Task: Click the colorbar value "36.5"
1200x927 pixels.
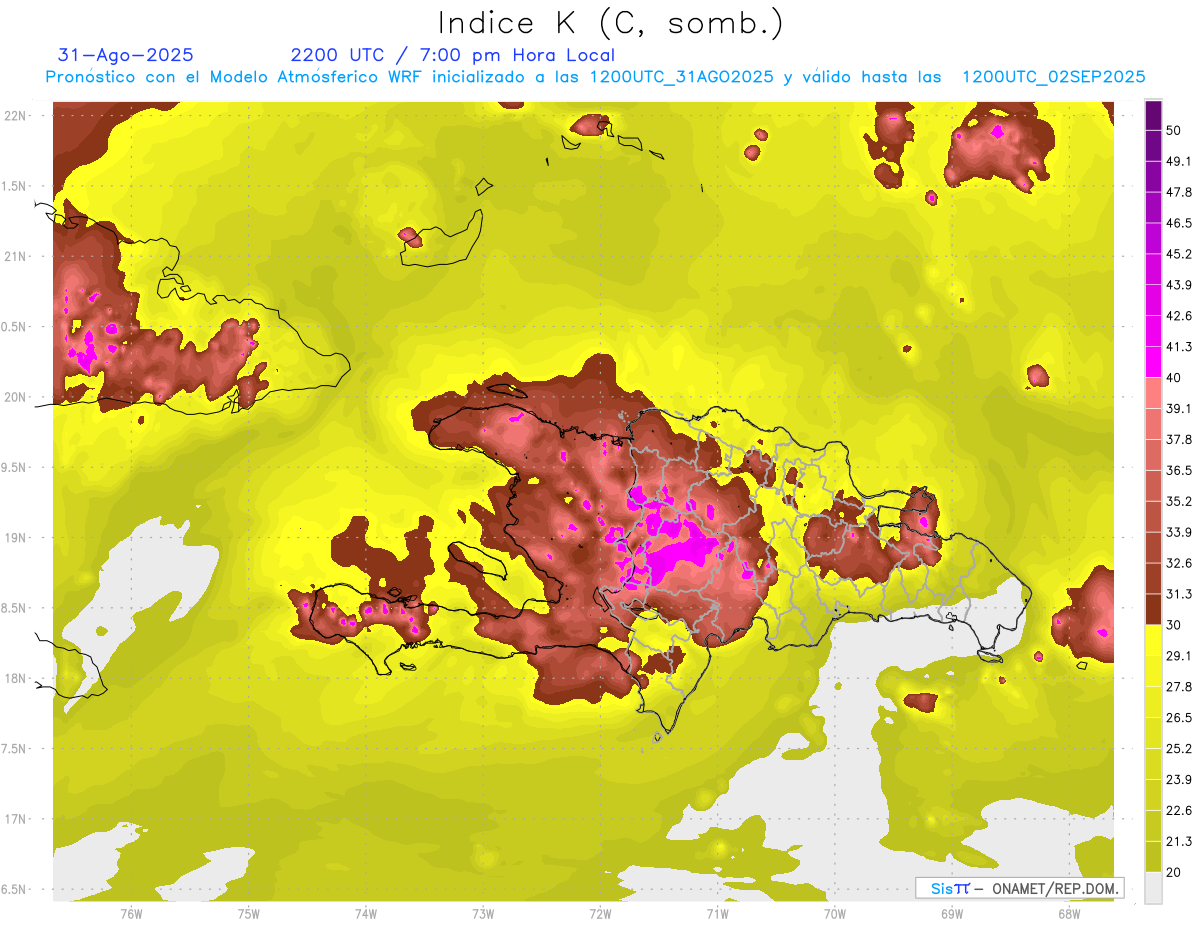Action: tap(1179, 470)
